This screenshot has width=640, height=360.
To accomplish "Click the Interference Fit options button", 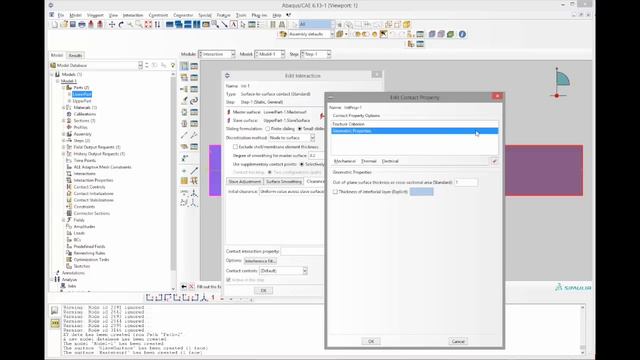I will pyautogui.click(x=260, y=261).
